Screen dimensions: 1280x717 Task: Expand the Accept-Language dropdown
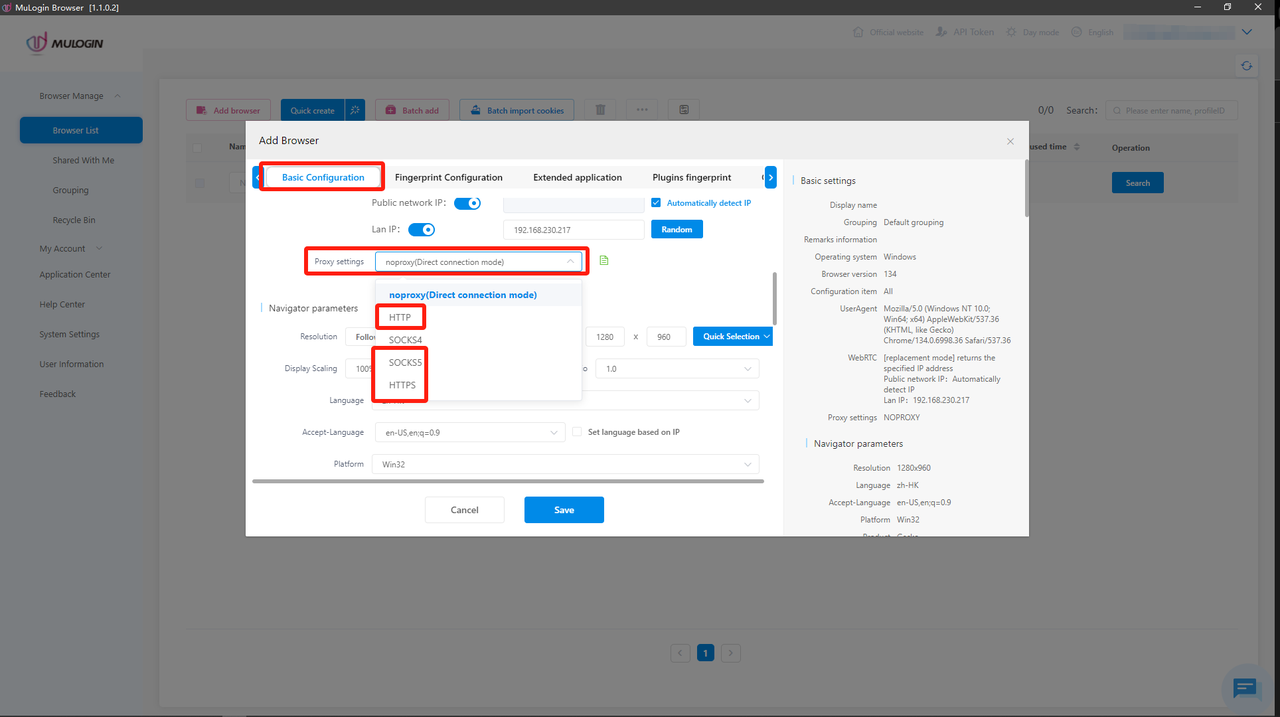coord(470,433)
